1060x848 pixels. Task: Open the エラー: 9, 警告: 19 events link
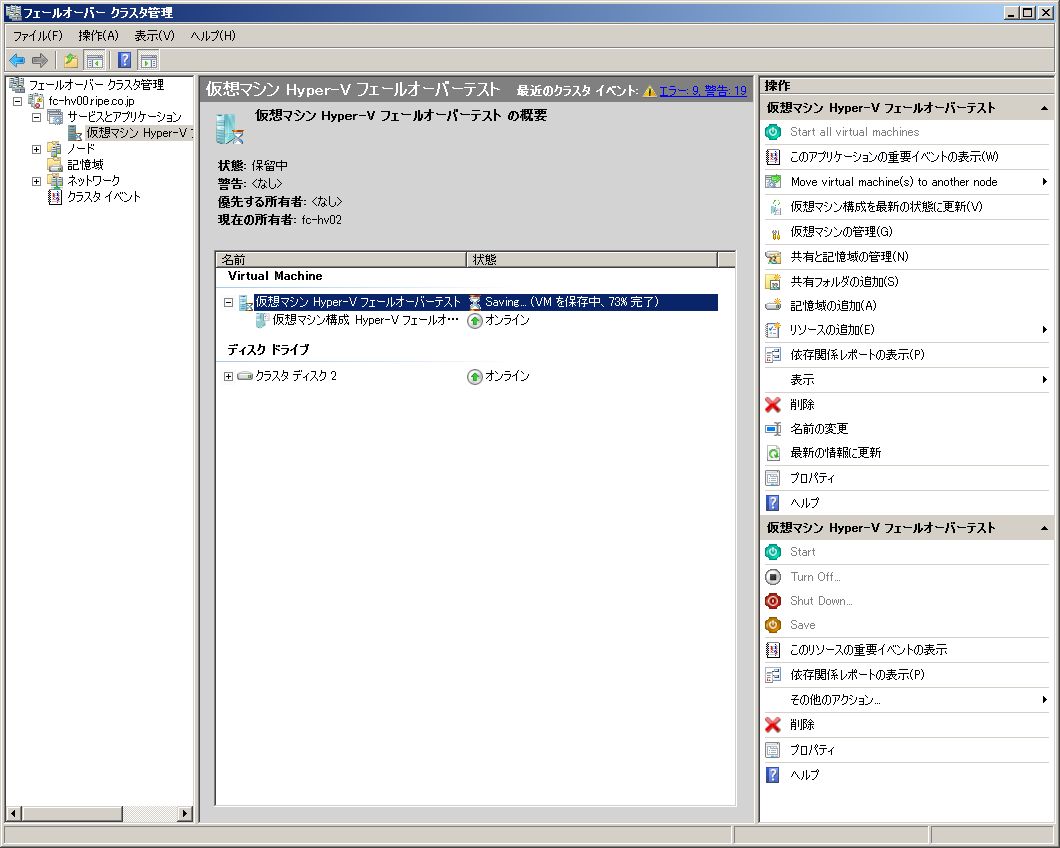pyautogui.click(x=702, y=91)
